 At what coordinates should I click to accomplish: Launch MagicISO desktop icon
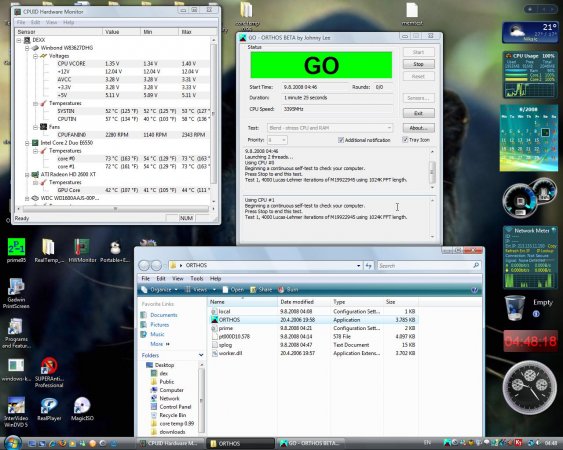click(82, 405)
